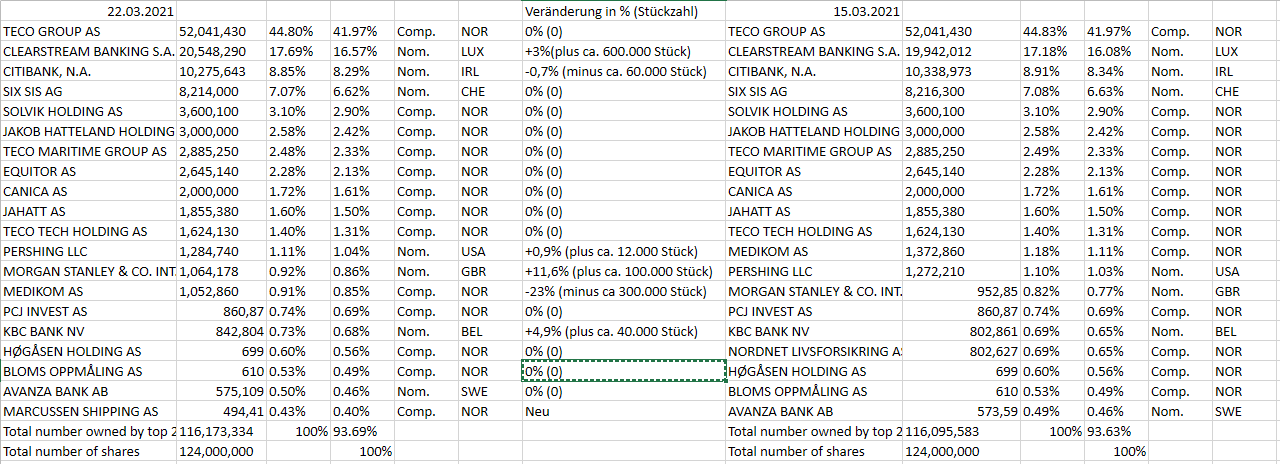Click the Nordnet value 802,627
Image resolution: width=1280 pixels, height=464 pixels.
tap(961, 351)
